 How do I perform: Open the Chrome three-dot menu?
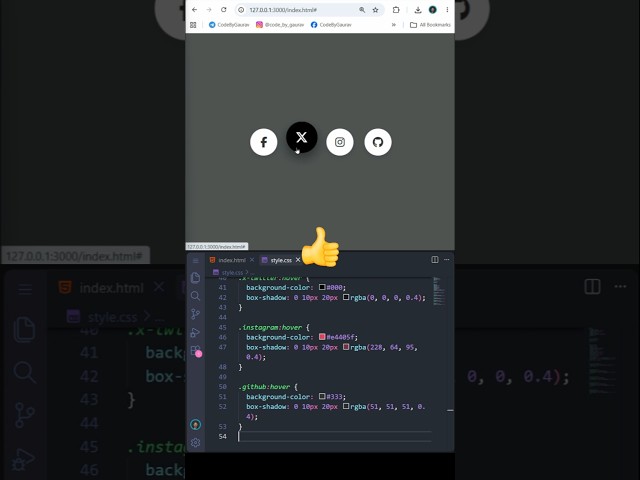(x=447, y=10)
